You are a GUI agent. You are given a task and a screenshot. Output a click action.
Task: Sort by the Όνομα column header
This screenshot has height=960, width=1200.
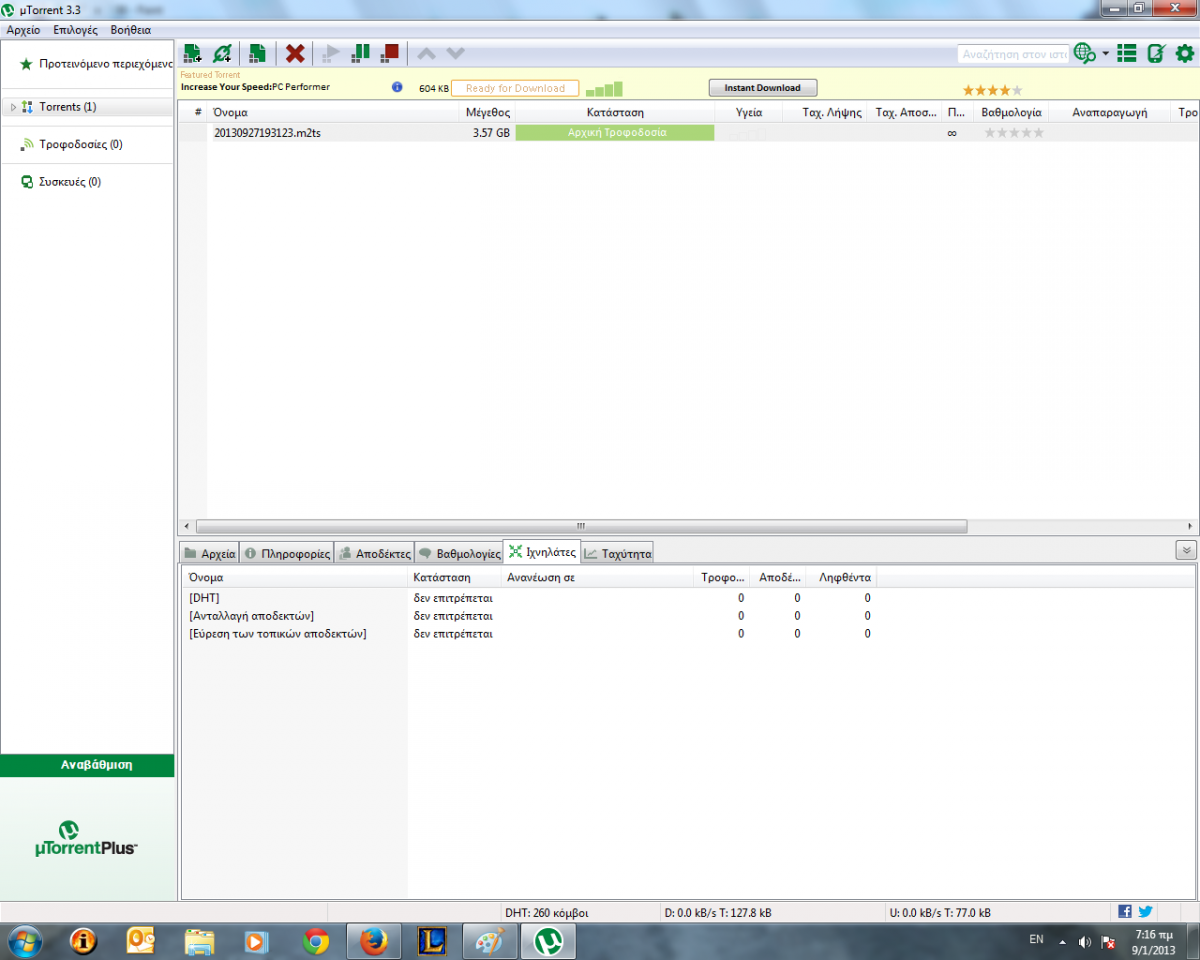click(333, 113)
